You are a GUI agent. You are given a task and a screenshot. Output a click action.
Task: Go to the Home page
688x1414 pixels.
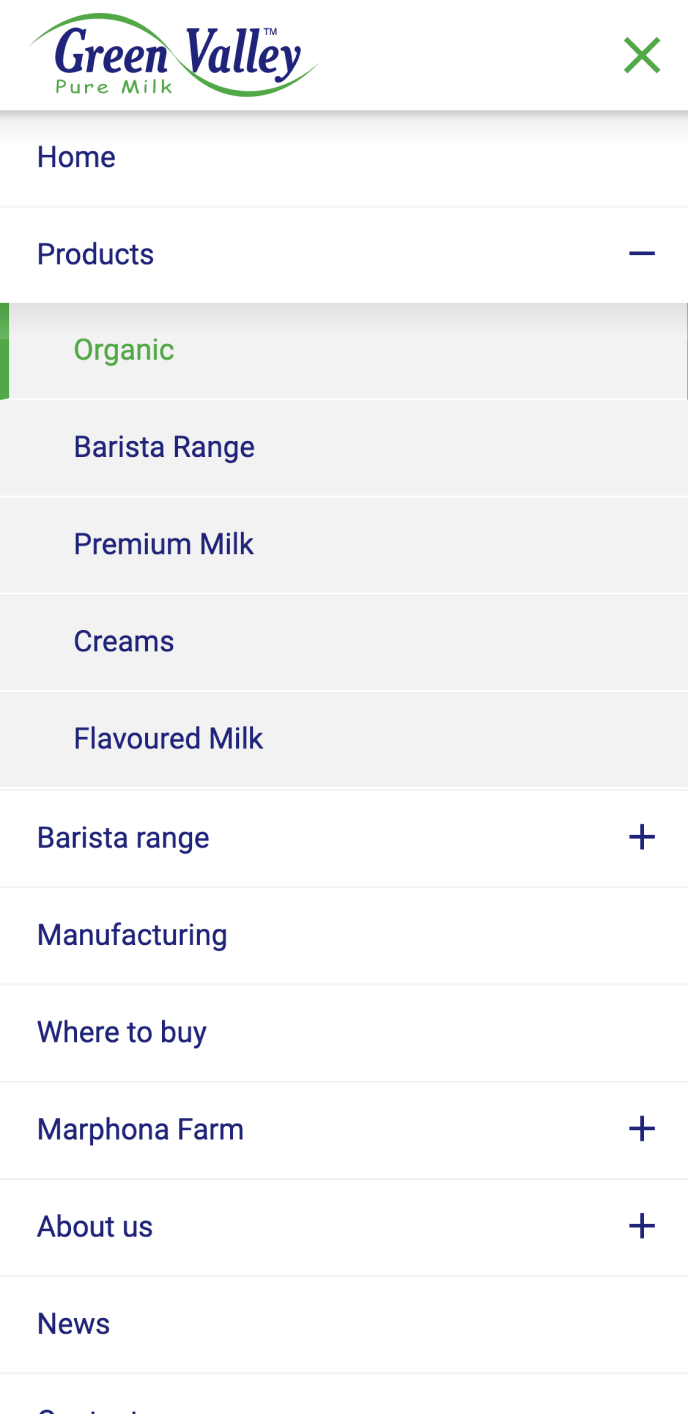76,157
